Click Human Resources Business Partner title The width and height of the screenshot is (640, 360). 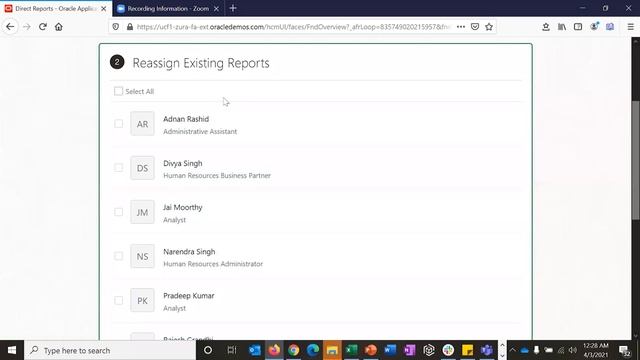click(x=217, y=176)
